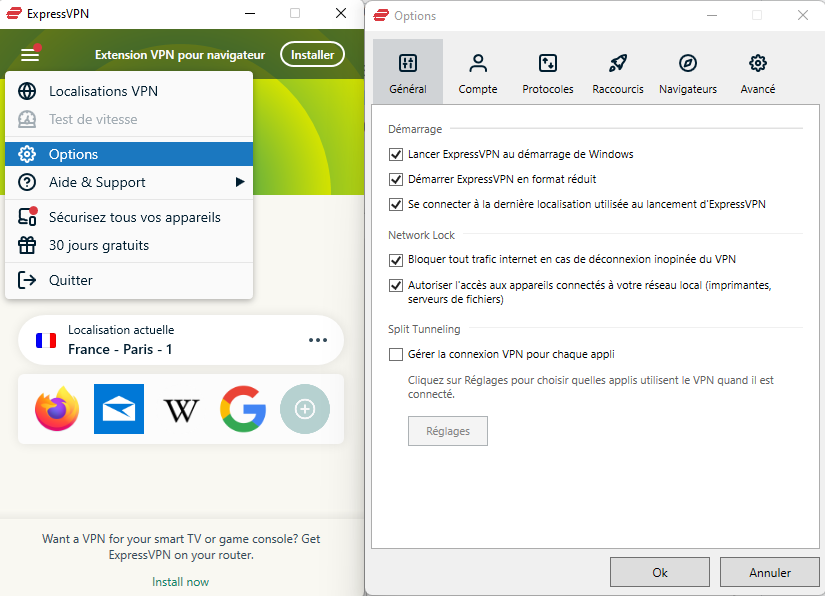Click the exit icon next to Quitter

(27, 280)
